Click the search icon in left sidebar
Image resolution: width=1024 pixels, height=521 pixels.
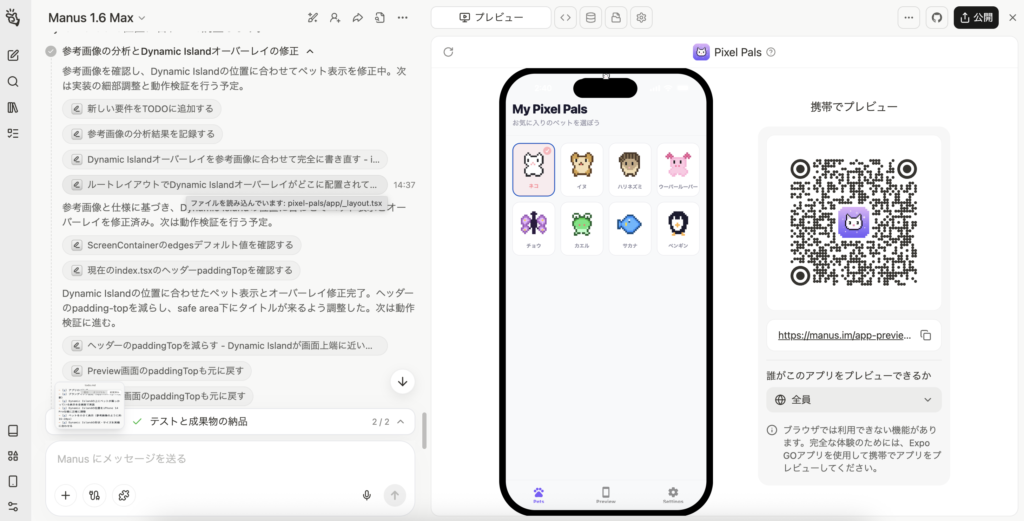click(x=13, y=82)
